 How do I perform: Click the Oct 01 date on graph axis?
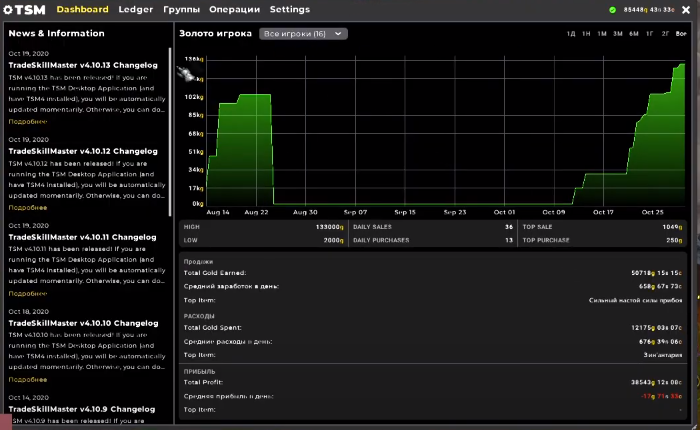click(x=504, y=212)
